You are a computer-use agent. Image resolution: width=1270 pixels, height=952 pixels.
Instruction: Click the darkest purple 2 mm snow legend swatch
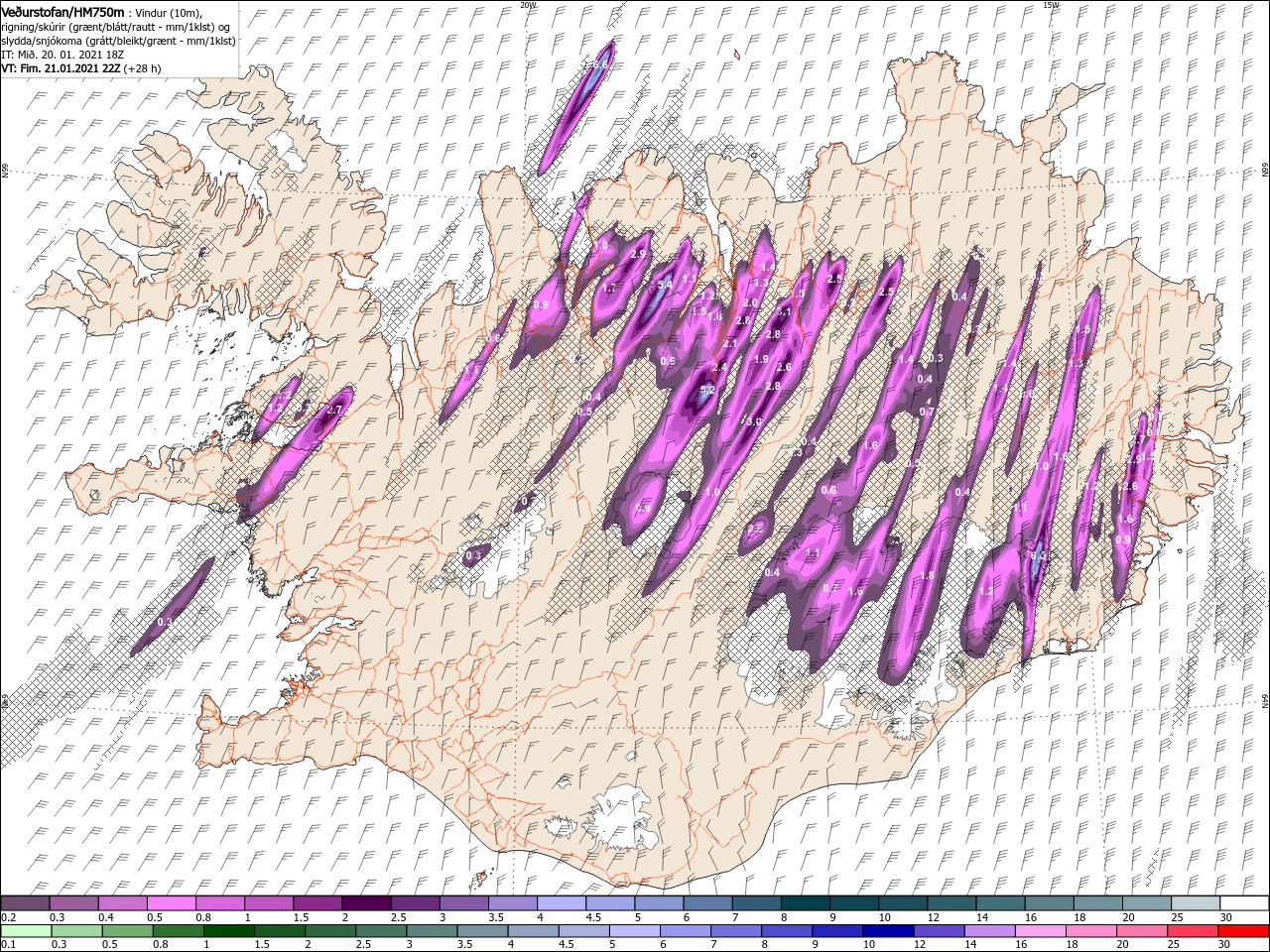[366, 903]
